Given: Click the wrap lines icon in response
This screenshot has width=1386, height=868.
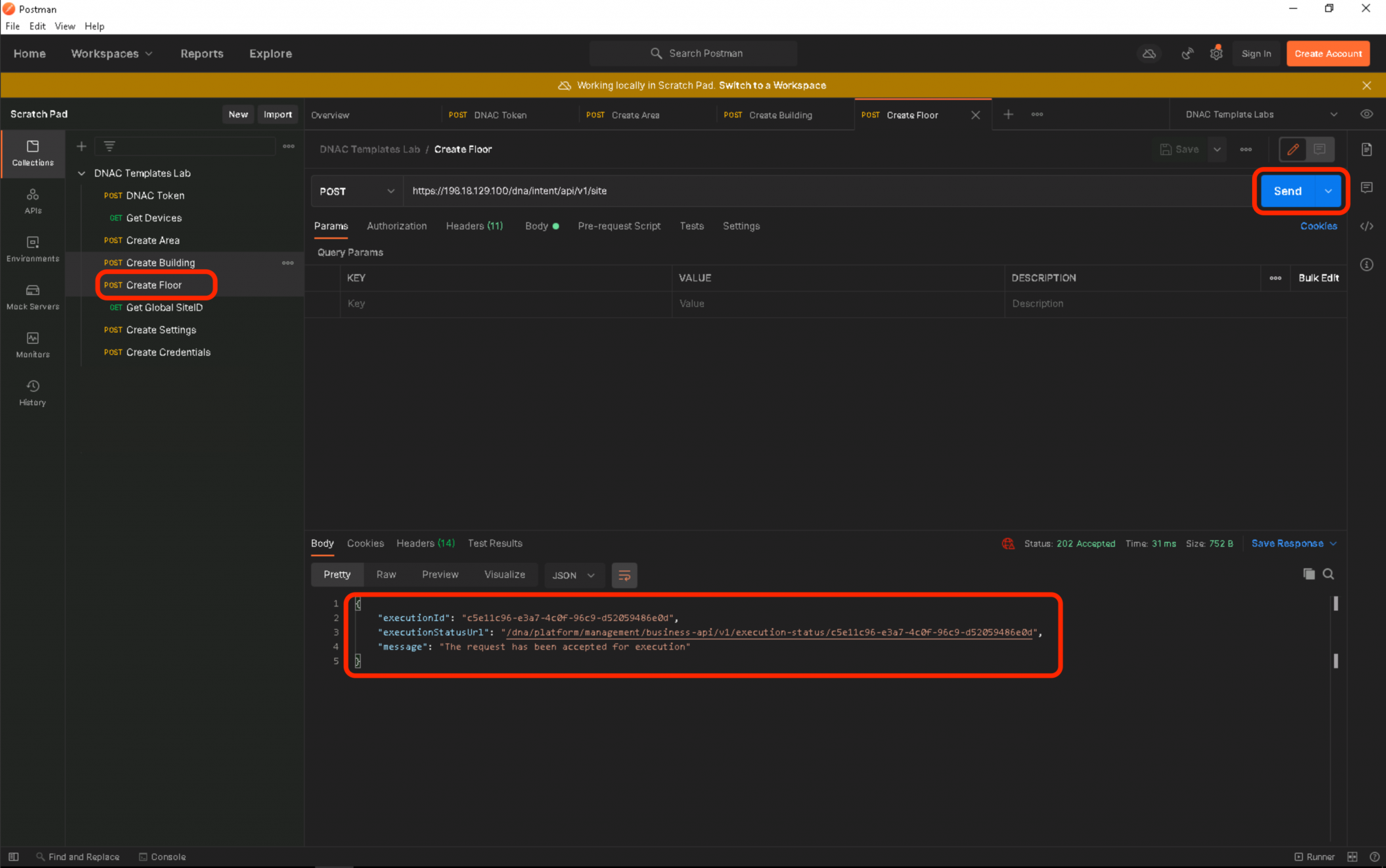Looking at the screenshot, I should 624,575.
